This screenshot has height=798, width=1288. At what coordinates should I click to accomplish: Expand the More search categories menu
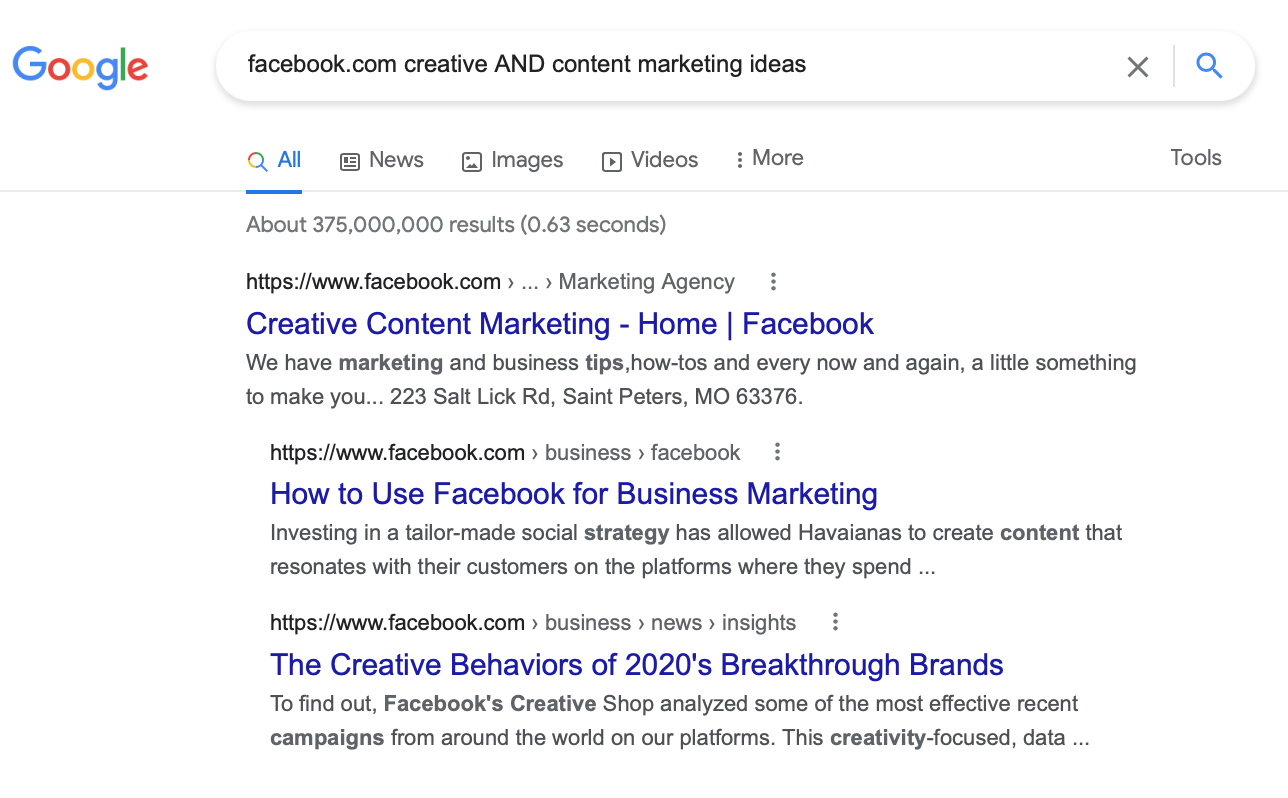768,158
